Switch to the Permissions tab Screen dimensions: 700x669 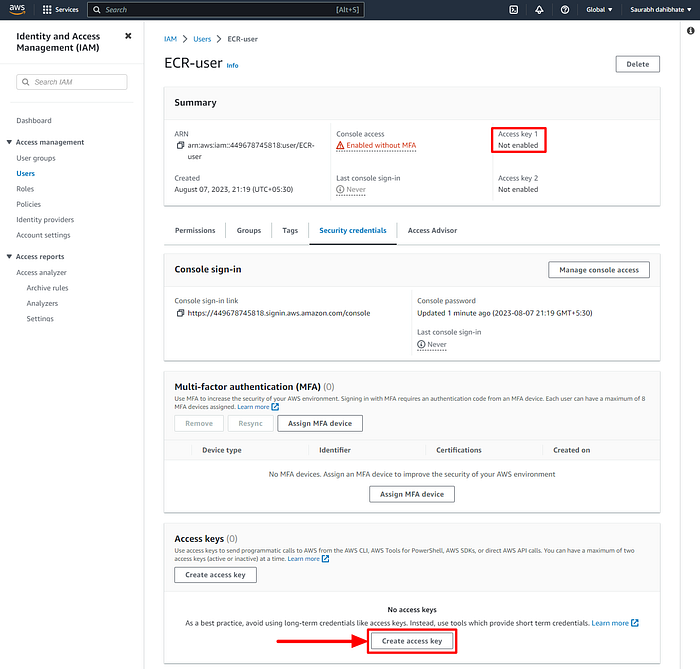click(195, 230)
